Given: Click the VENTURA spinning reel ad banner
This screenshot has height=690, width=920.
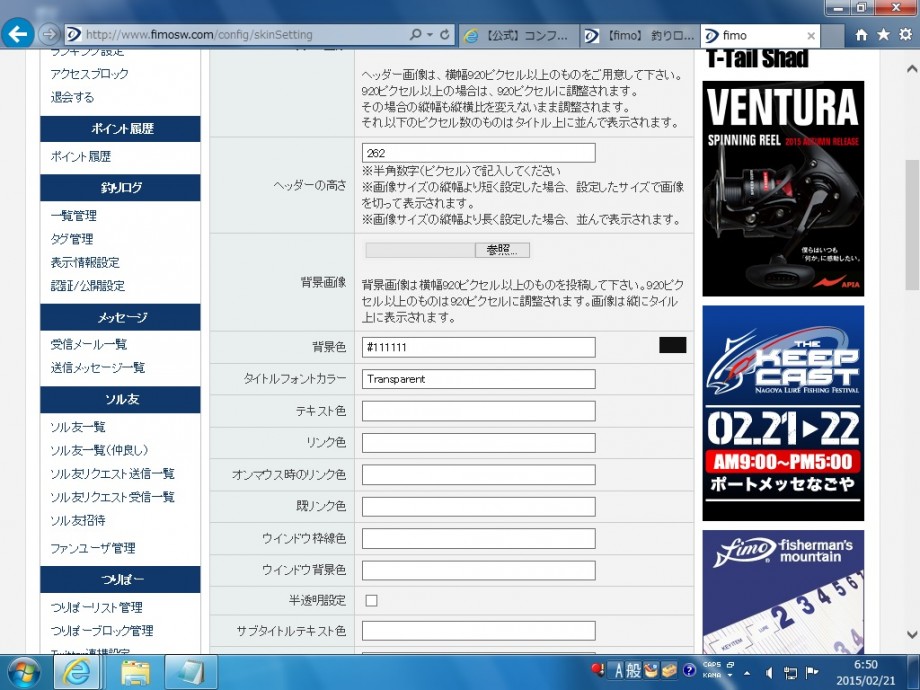Looking at the screenshot, I should pos(782,188).
